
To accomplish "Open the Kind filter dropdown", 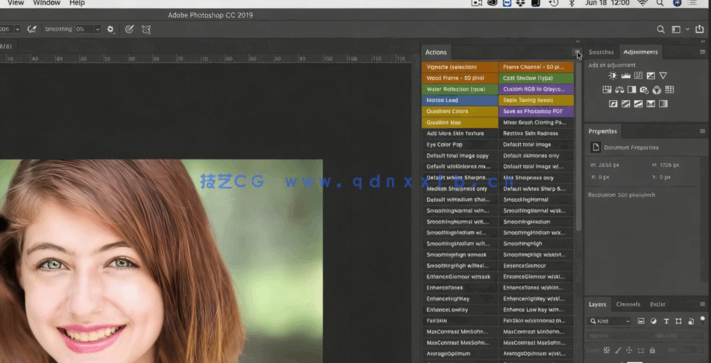I will pyautogui.click(x=609, y=321).
